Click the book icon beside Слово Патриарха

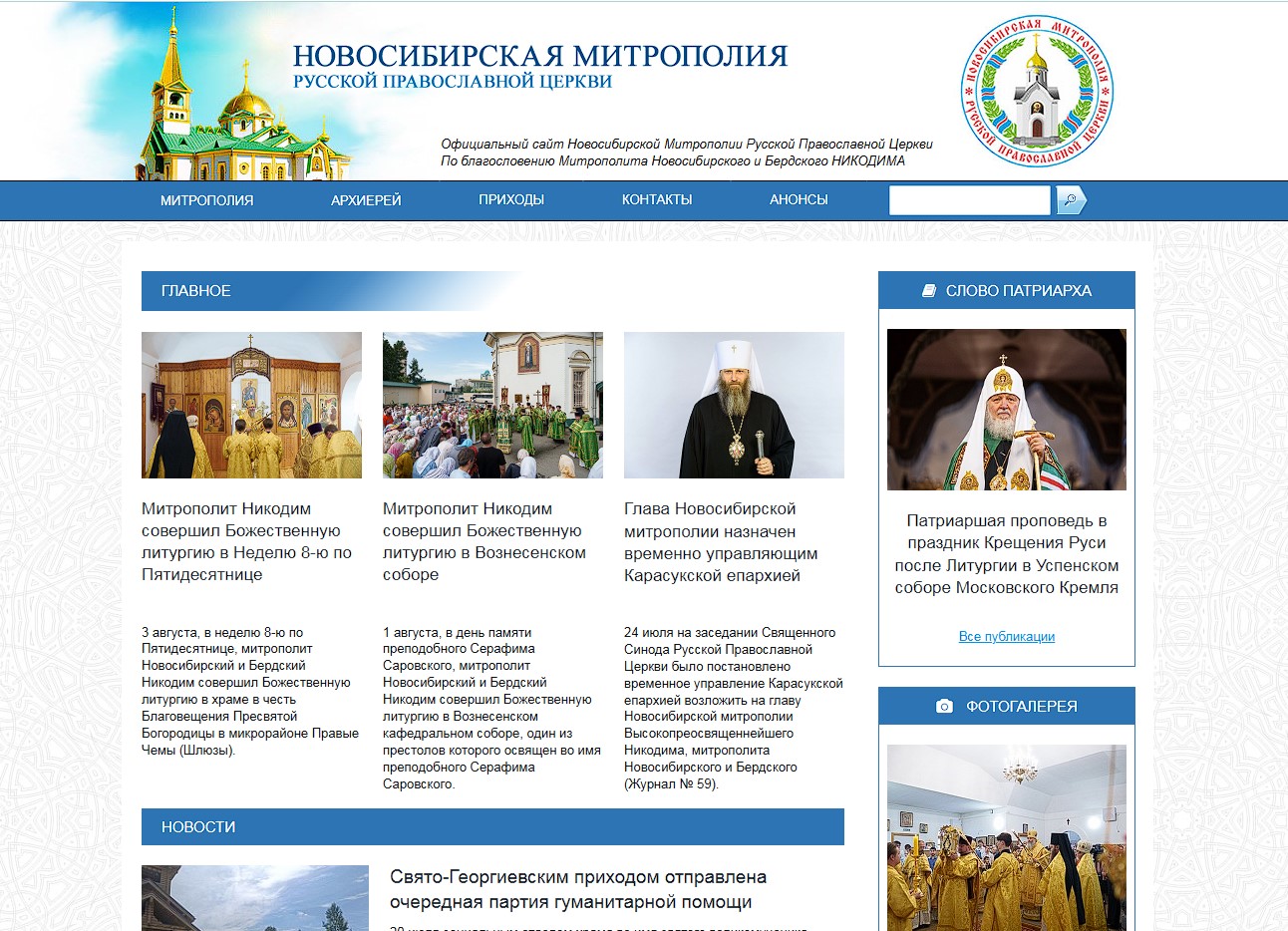click(929, 291)
